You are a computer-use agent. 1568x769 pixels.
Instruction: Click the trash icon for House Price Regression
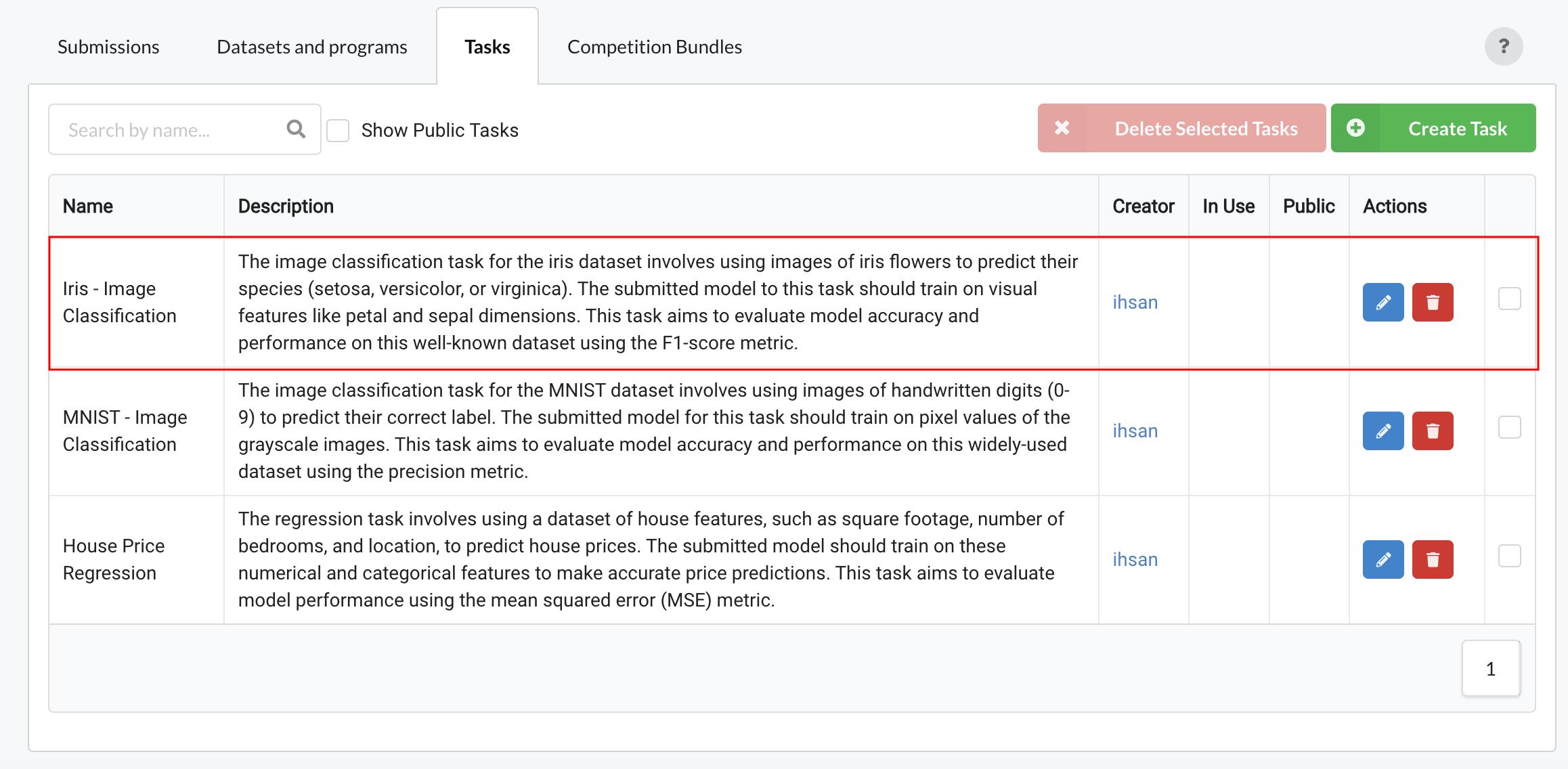pos(1433,559)
